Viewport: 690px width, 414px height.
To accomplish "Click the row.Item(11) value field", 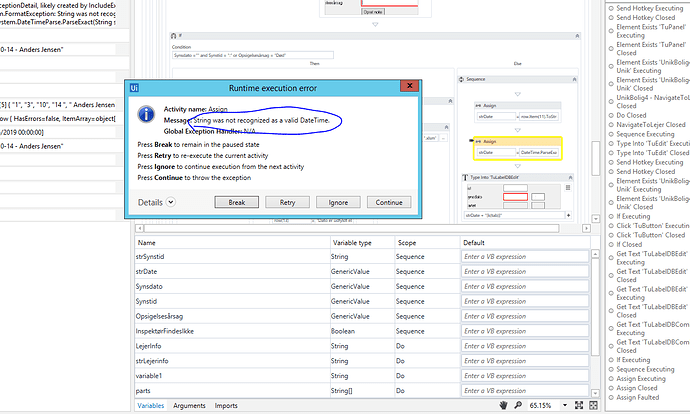I will pyautogui.click(x=539, y=117).
